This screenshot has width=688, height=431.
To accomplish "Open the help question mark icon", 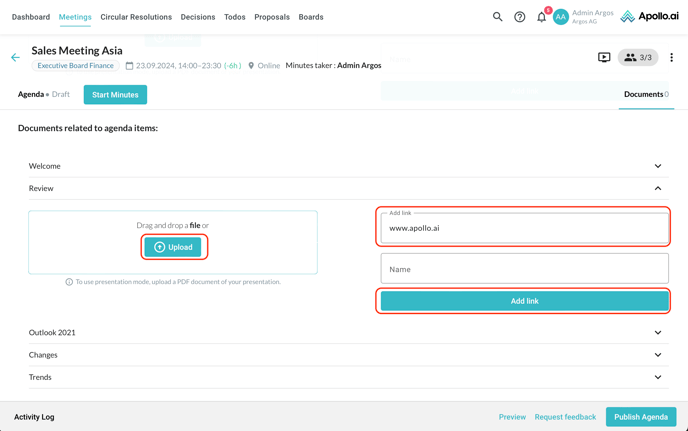I will (520, 17).
